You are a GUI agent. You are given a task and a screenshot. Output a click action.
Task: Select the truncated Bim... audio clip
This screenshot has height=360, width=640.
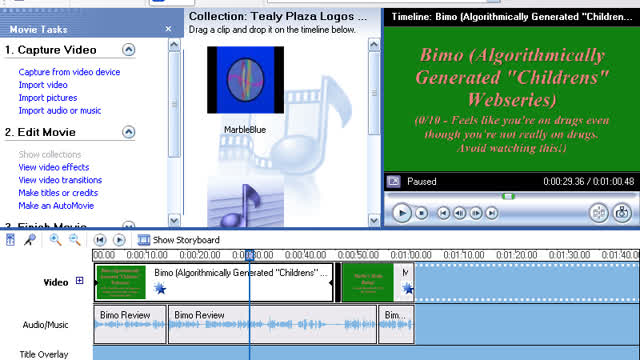[x=396, y=324]
